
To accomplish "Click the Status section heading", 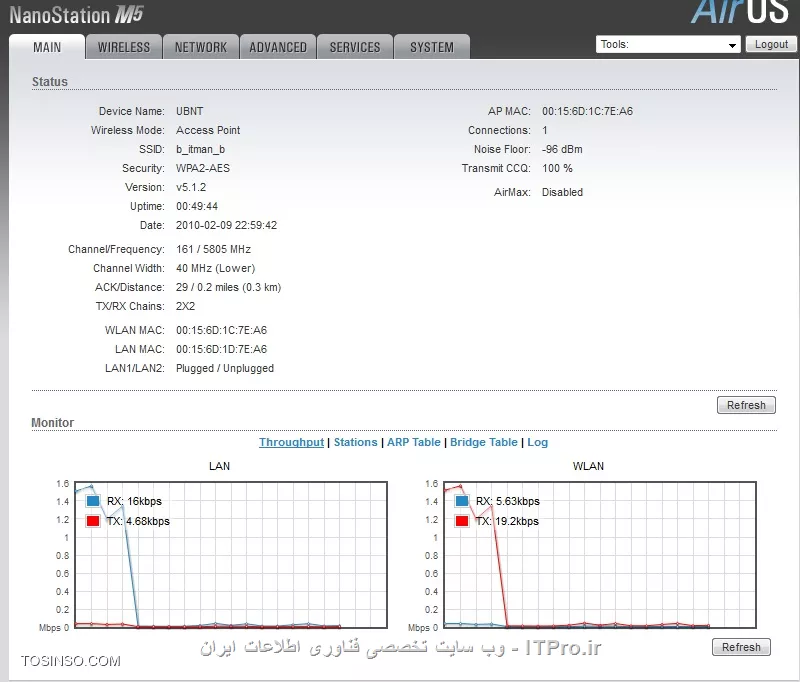I will [x=49, y=82].
